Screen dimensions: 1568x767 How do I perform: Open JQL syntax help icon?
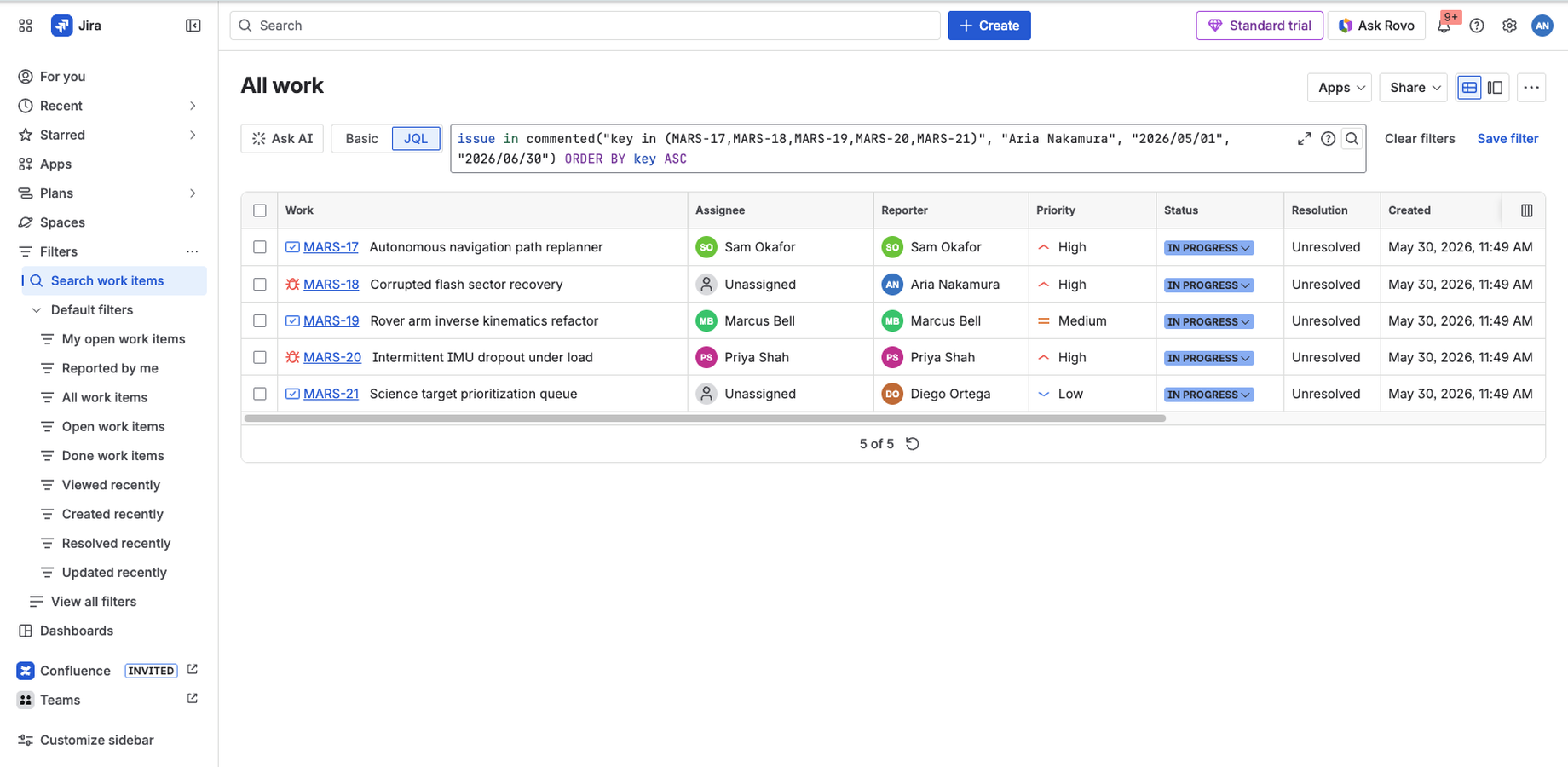(1328, 138)
